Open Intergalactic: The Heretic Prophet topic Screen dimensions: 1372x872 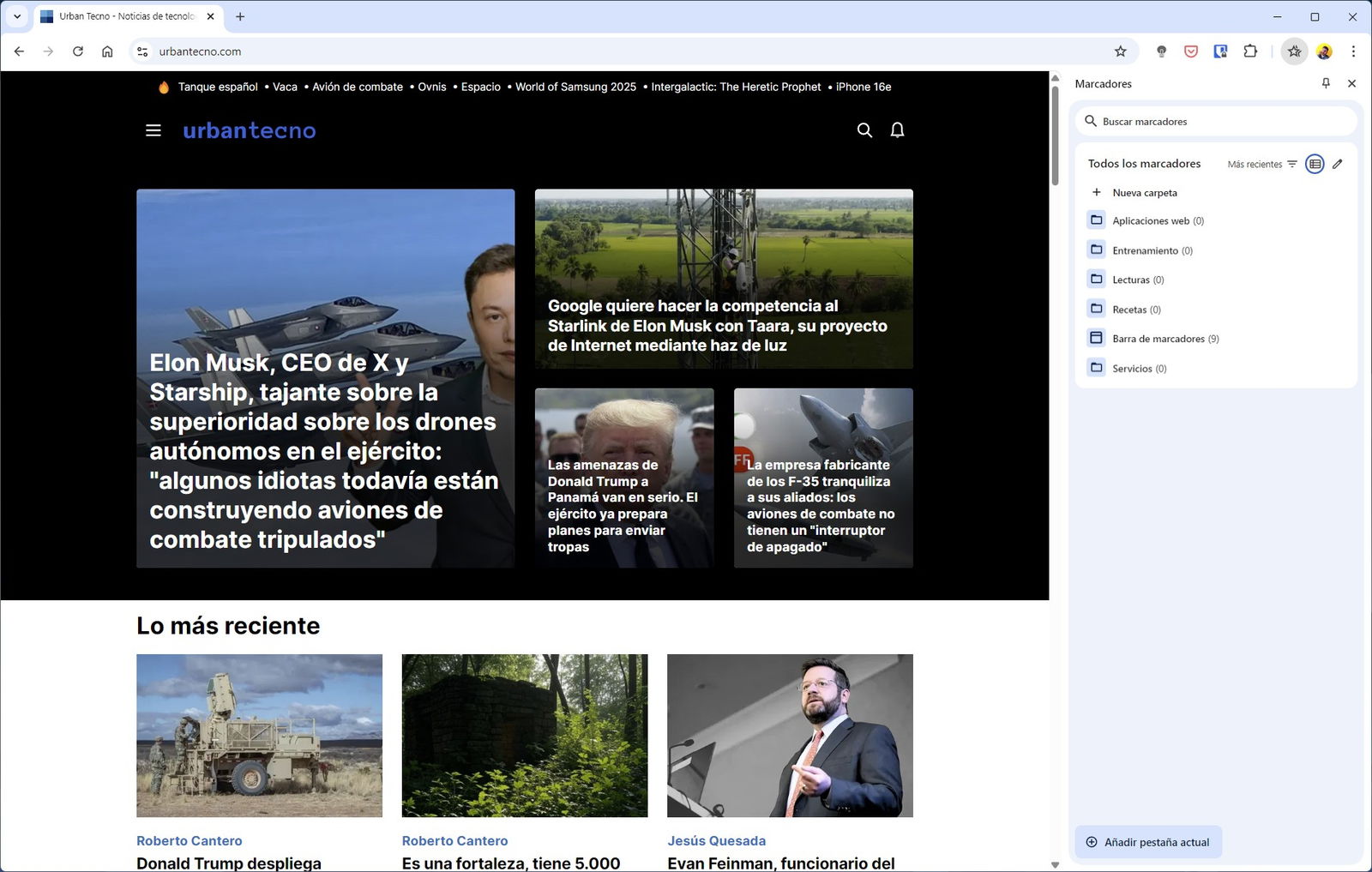pos(736,87)
